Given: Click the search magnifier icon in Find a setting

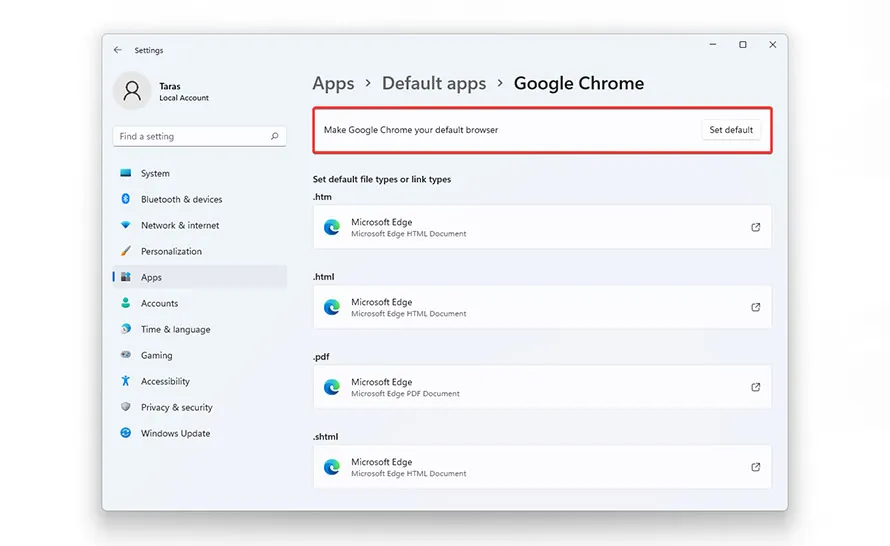Looking at the screenshot, I should [x=274, y=136].
